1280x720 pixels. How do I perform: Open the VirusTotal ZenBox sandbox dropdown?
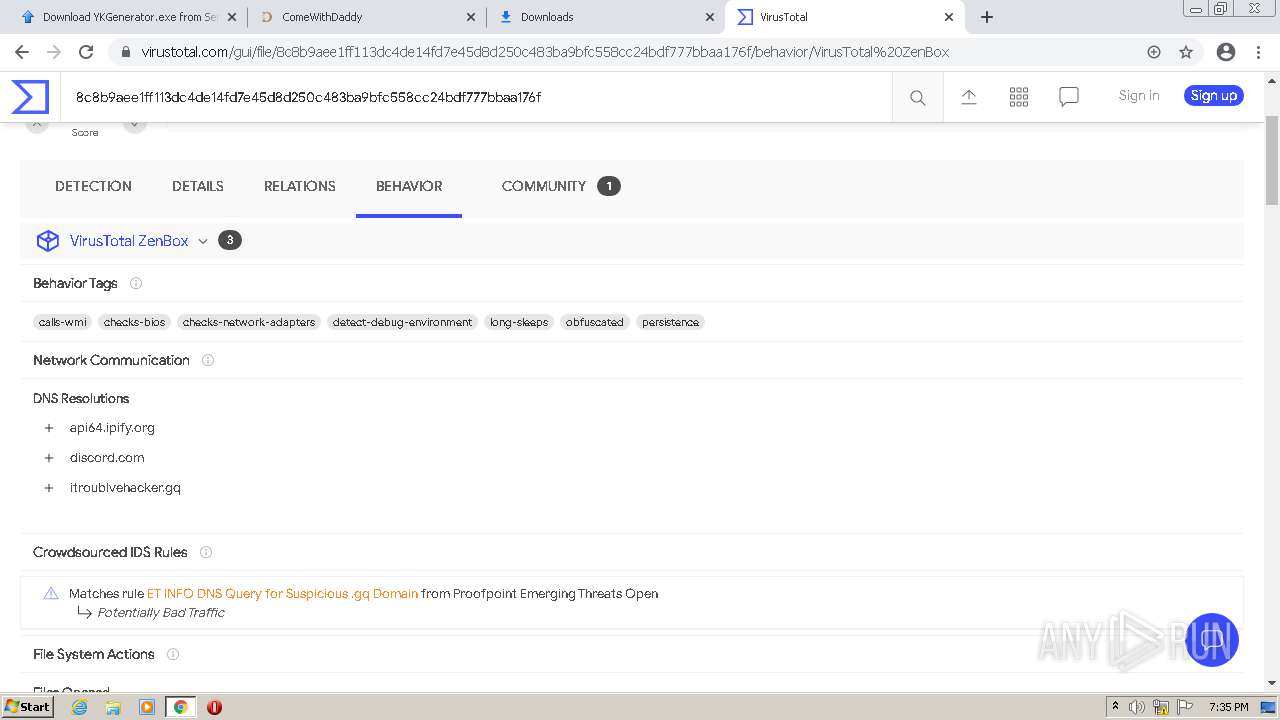[x=203, y=241]
